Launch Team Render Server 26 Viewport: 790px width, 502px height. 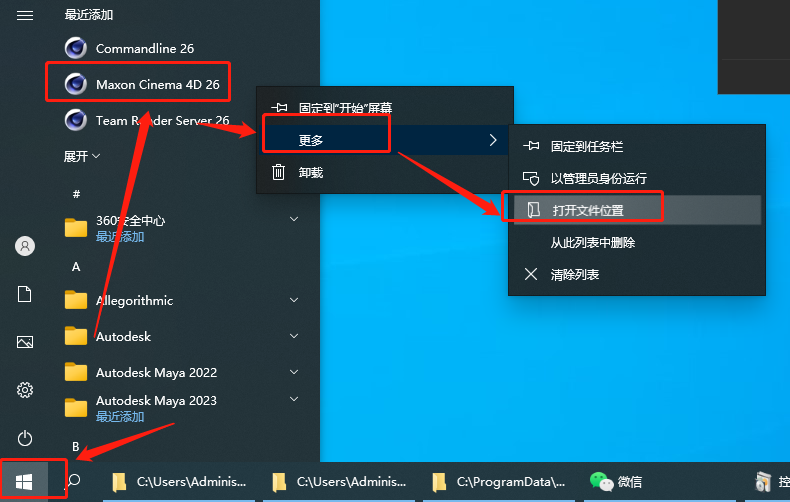coord(147,120)
